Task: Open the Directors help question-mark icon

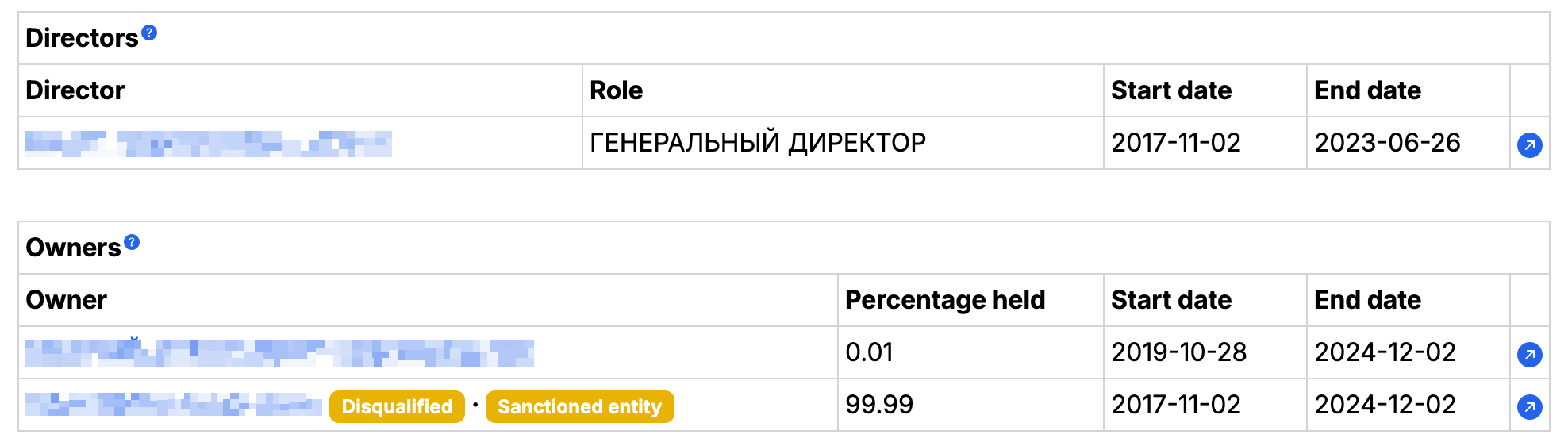Action: (x=149, y=33)
